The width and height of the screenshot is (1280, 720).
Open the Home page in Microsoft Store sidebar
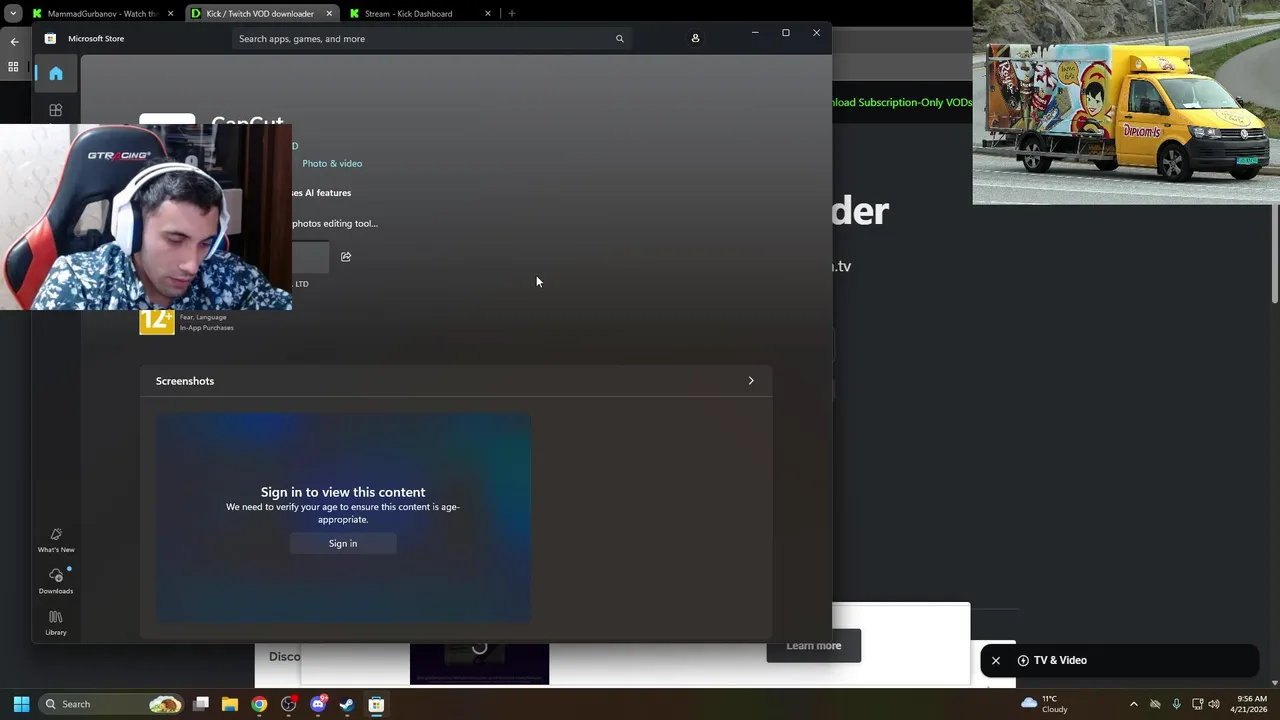pyautogui.click(x=56, y=73)
